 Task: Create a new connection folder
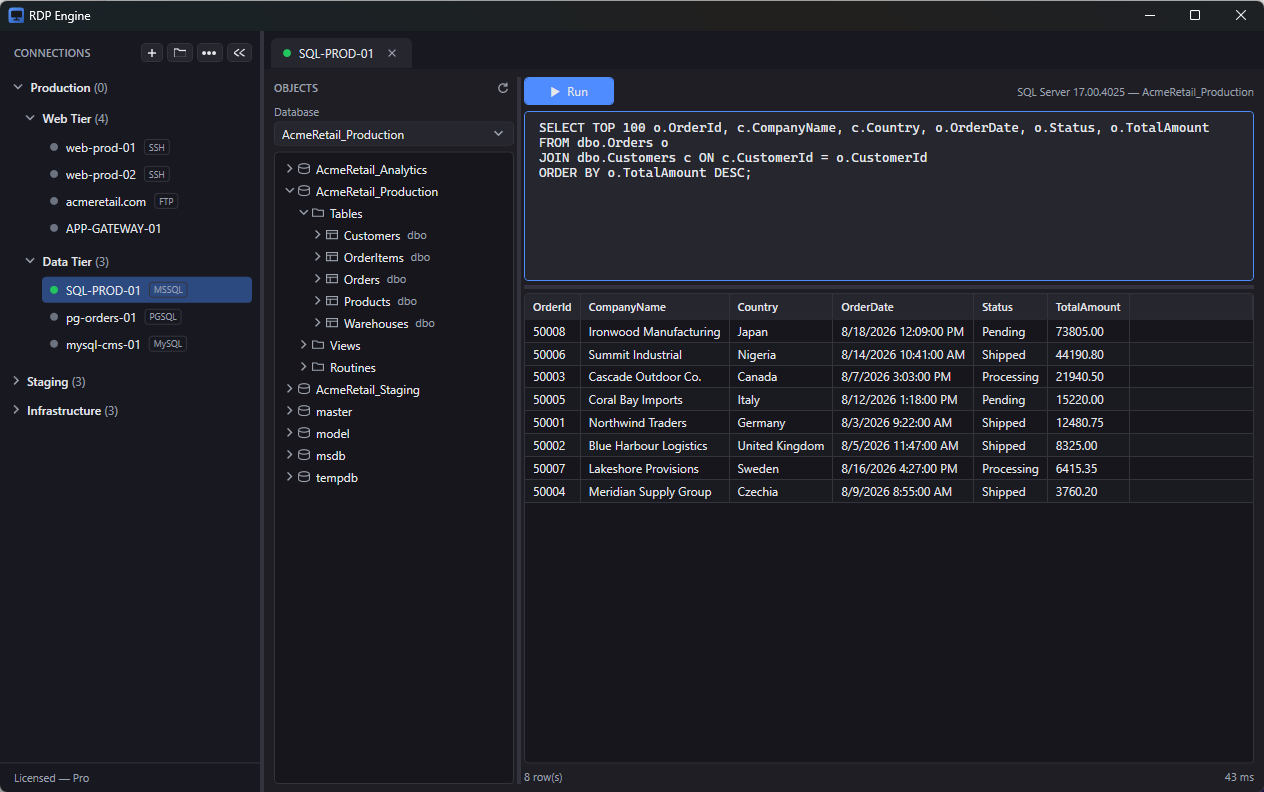[180, 53]
